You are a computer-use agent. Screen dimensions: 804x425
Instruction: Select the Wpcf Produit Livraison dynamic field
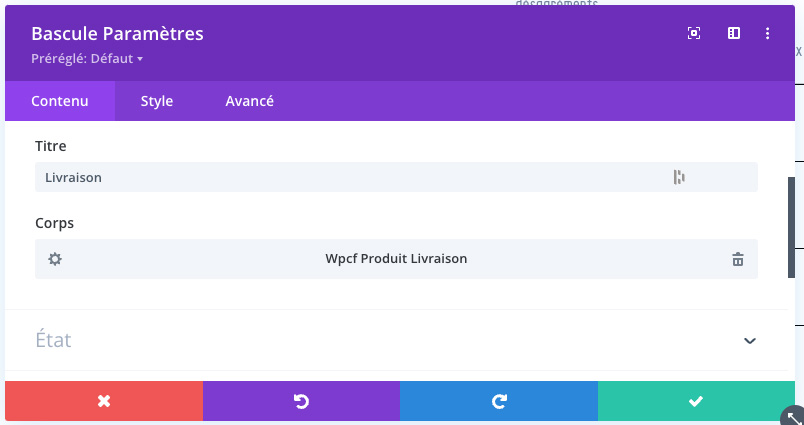[396, 258]
